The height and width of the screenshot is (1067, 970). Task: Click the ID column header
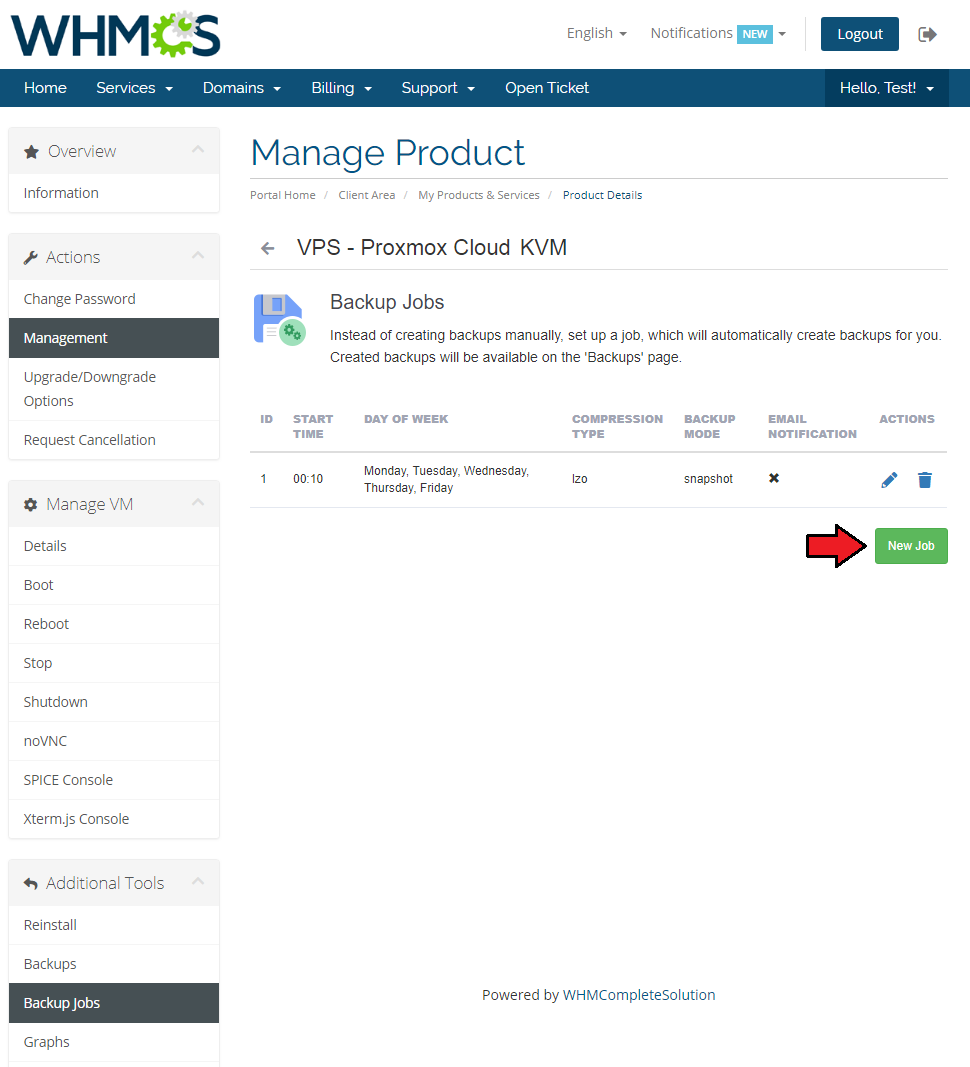point(266,419)
